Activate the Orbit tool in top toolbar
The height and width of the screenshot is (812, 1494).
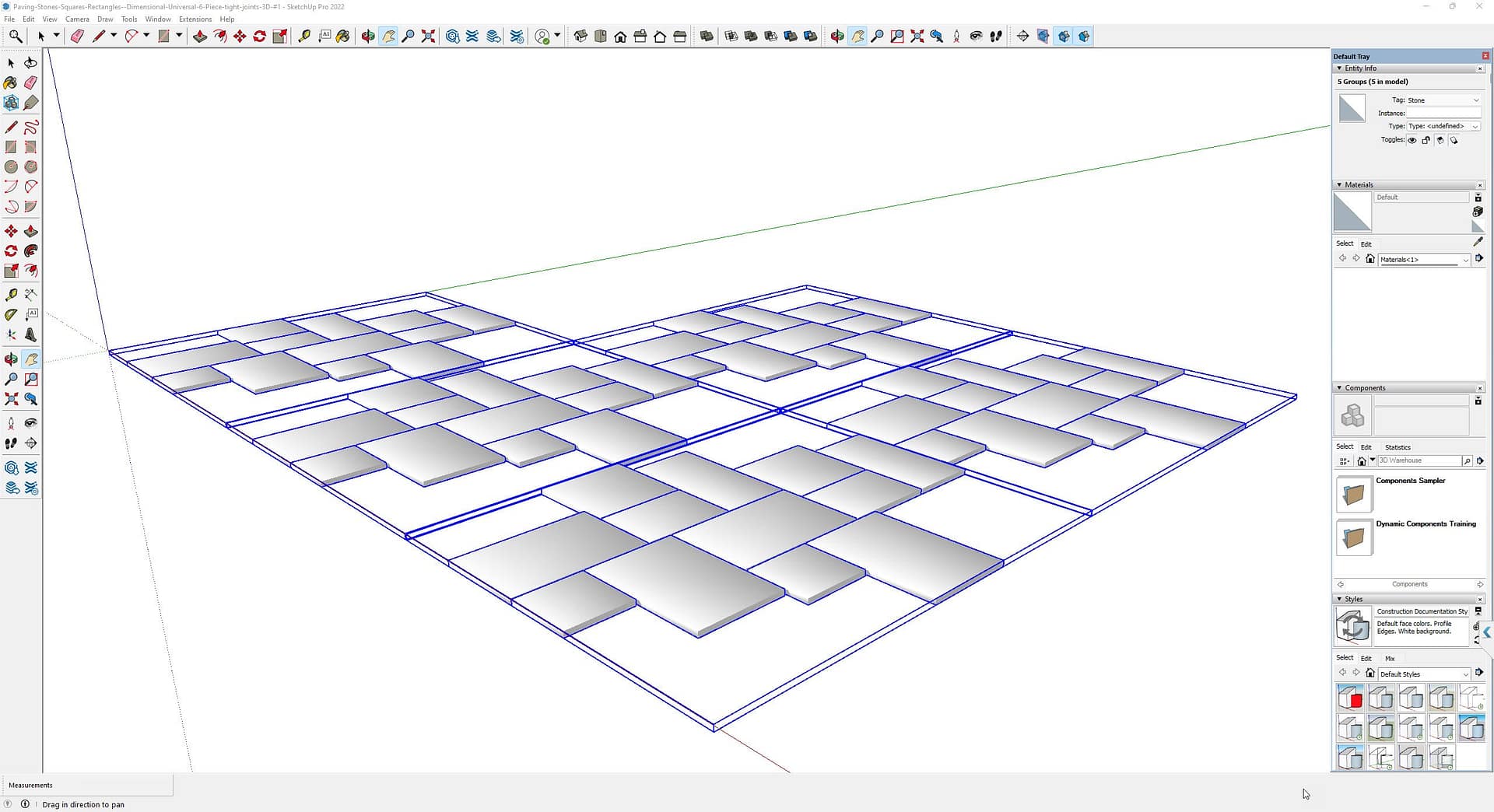(368, 37)
